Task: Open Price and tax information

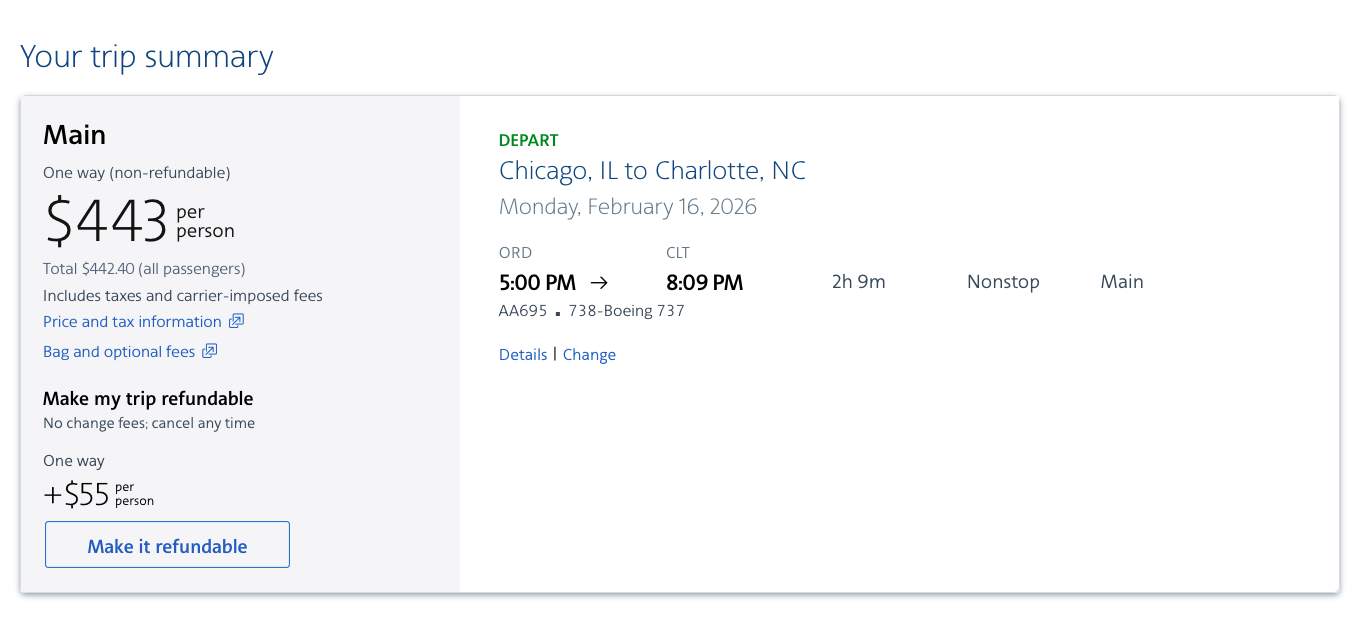Action: (x=132, y=321)
